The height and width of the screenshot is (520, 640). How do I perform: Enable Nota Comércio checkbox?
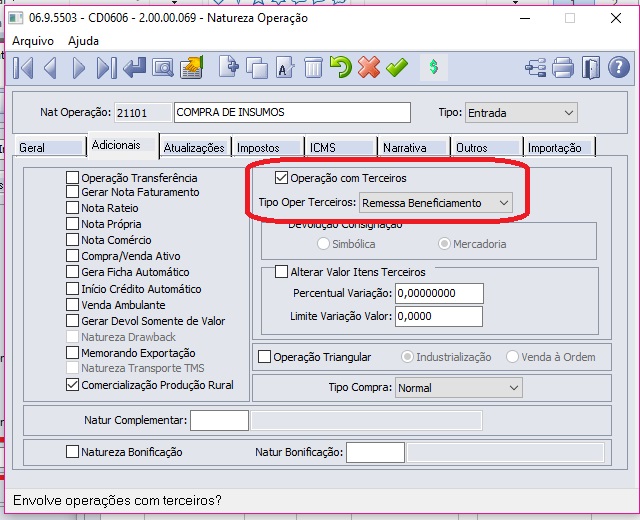tap(72, 240)
